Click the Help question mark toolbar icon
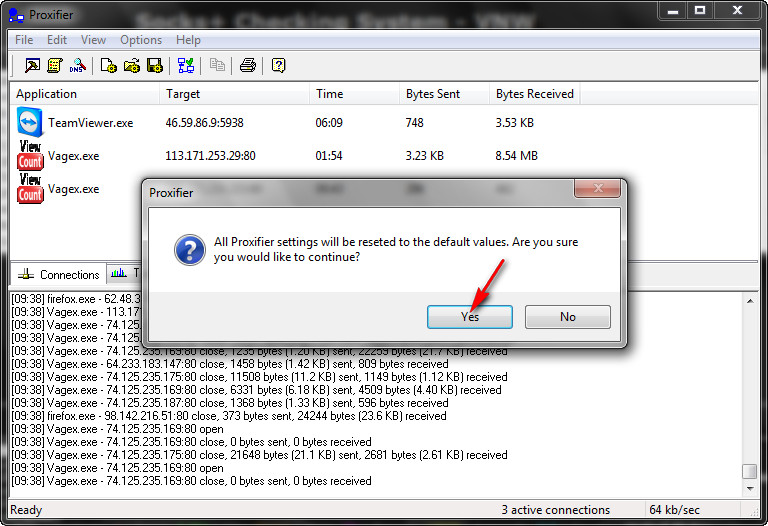This screenshot has height=526, width=768. [279, 65]
